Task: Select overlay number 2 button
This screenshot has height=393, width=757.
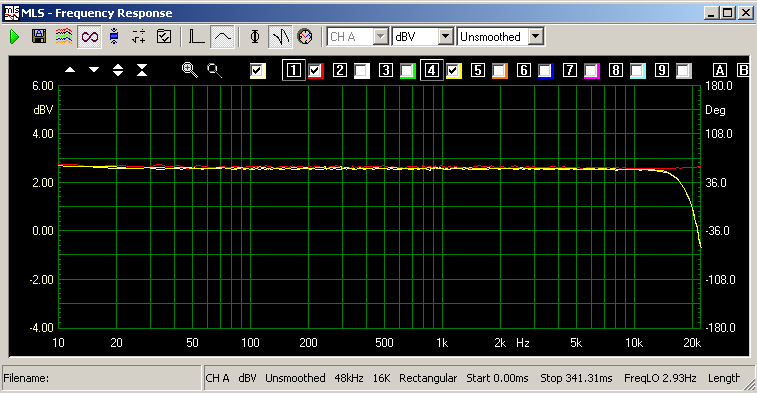Action: (x=340, y=70)
